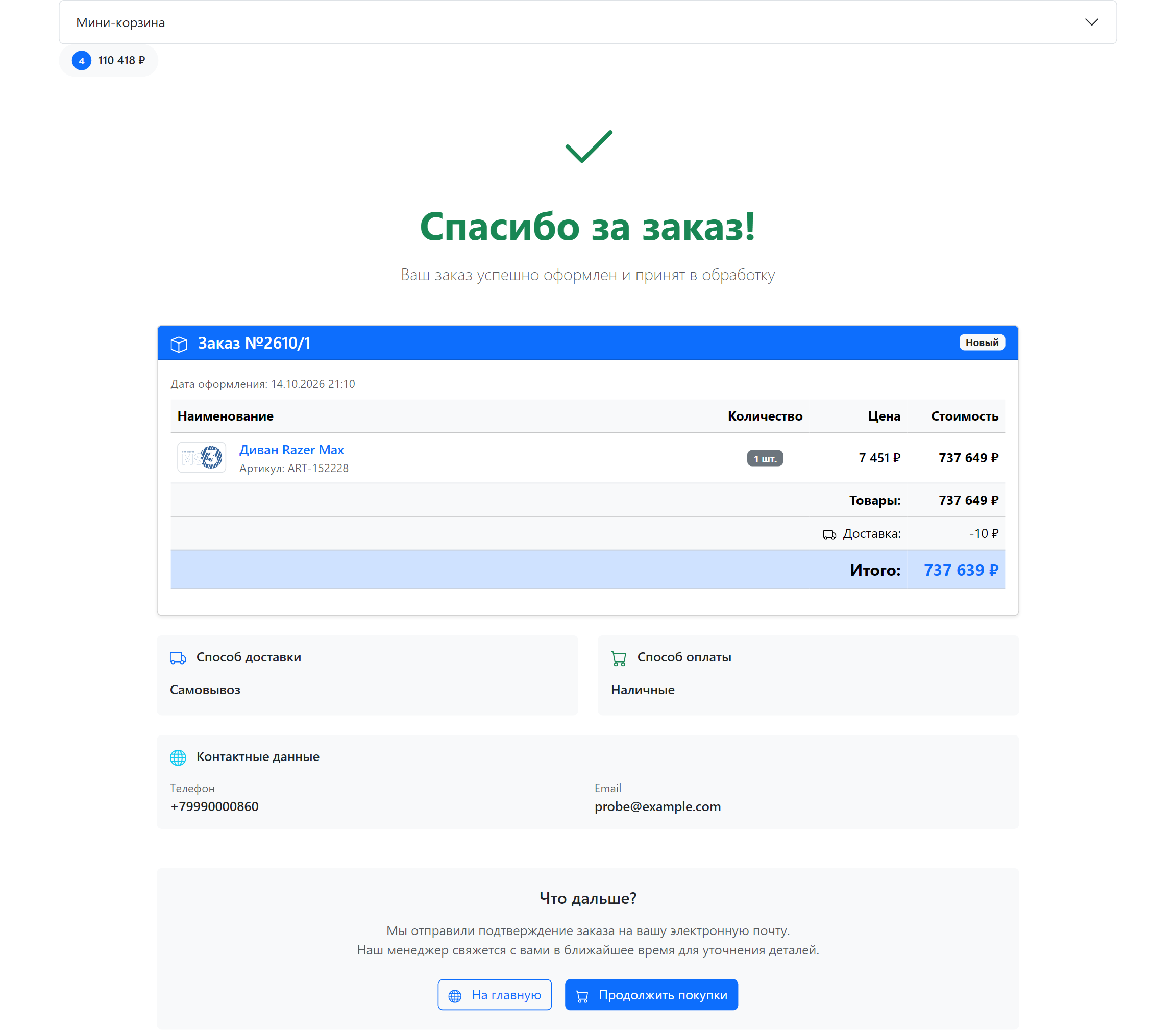Click the Новый status badge

(x=982, y=342)
